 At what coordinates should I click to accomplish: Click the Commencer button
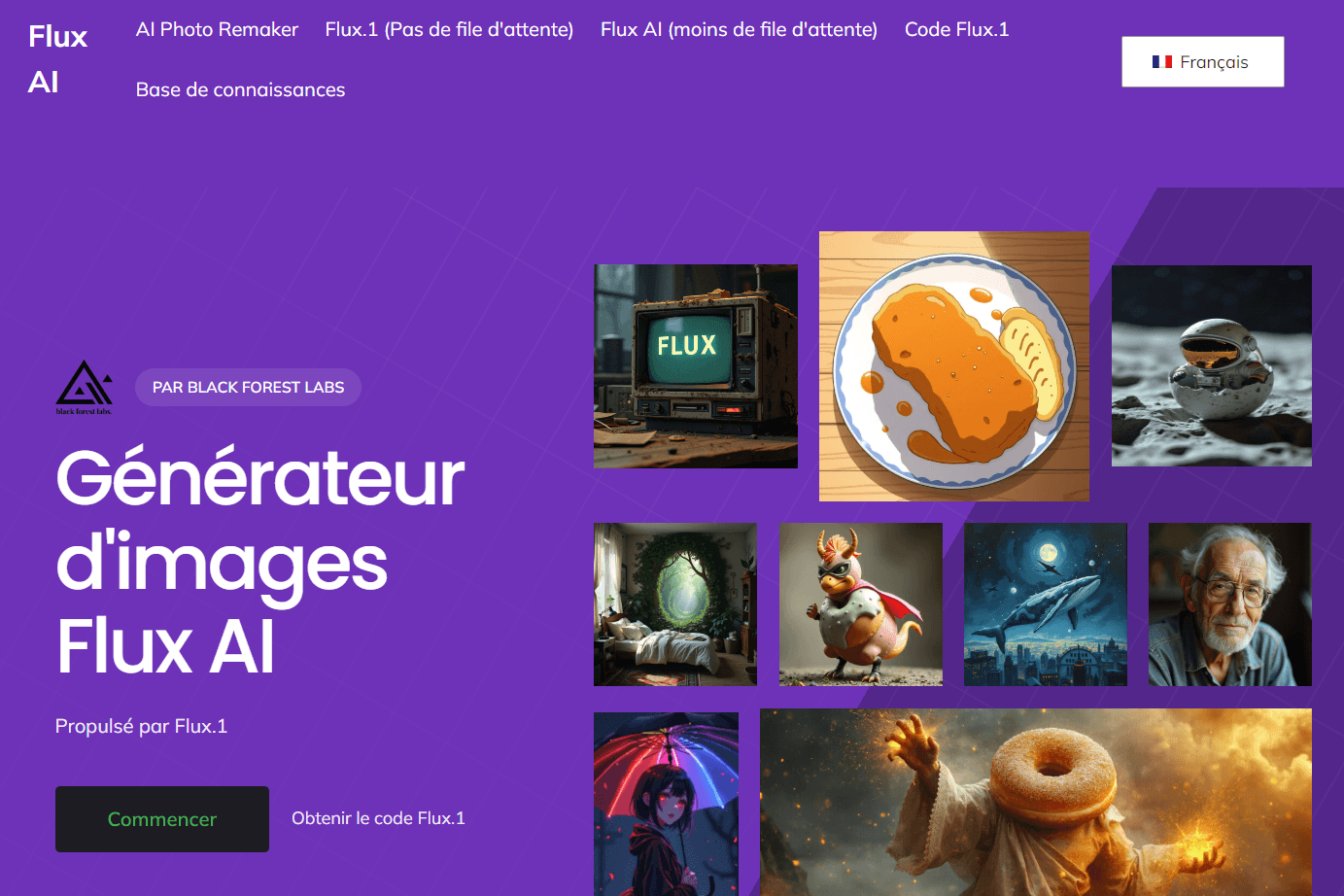(162, 819)
